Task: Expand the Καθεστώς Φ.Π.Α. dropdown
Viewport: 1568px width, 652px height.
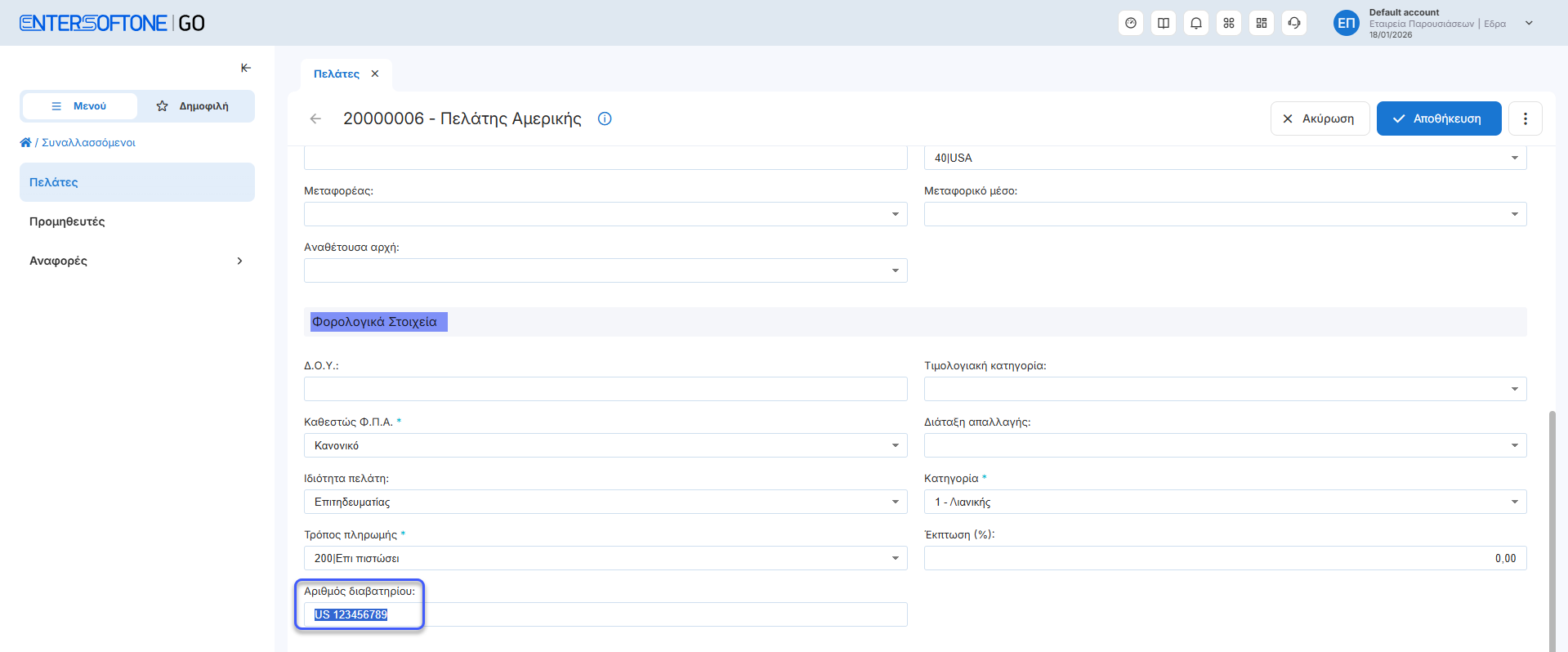Action: point(895,445)
